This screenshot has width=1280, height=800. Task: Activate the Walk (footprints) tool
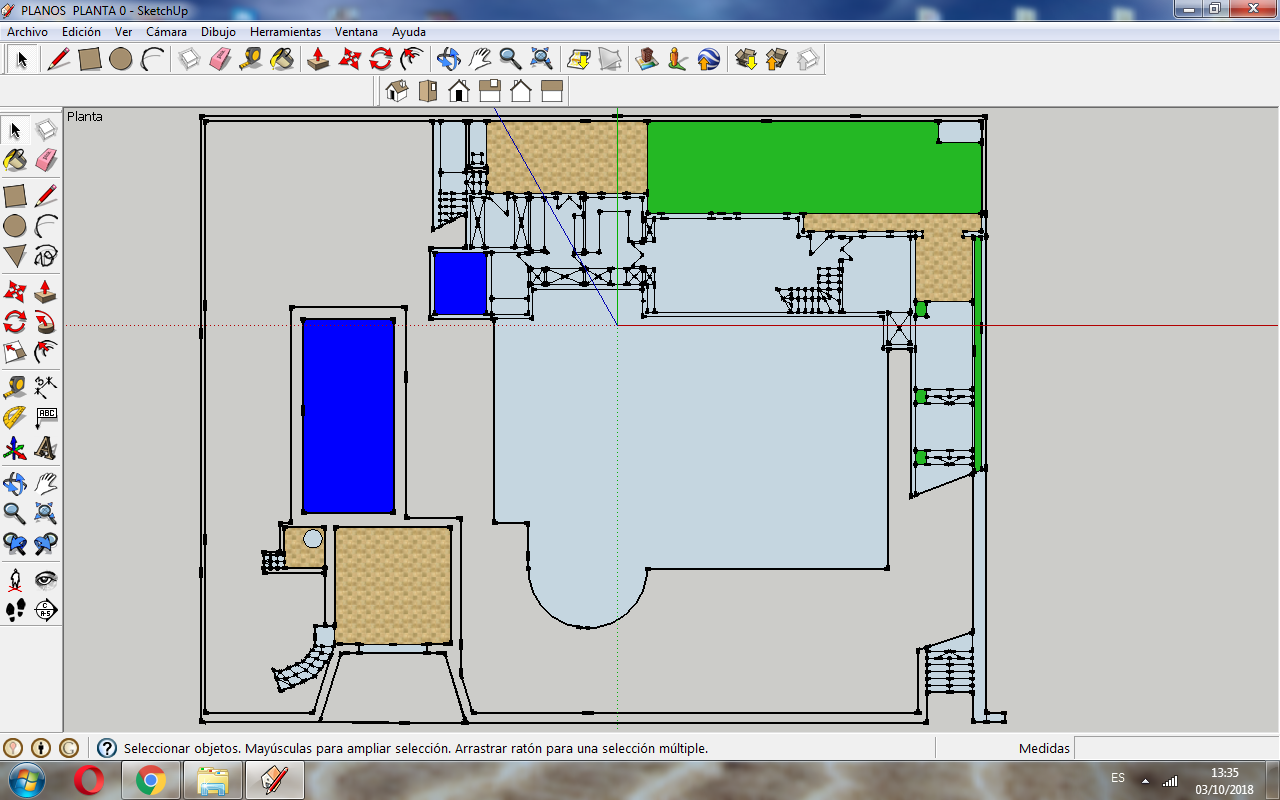[x=15, y=610]
